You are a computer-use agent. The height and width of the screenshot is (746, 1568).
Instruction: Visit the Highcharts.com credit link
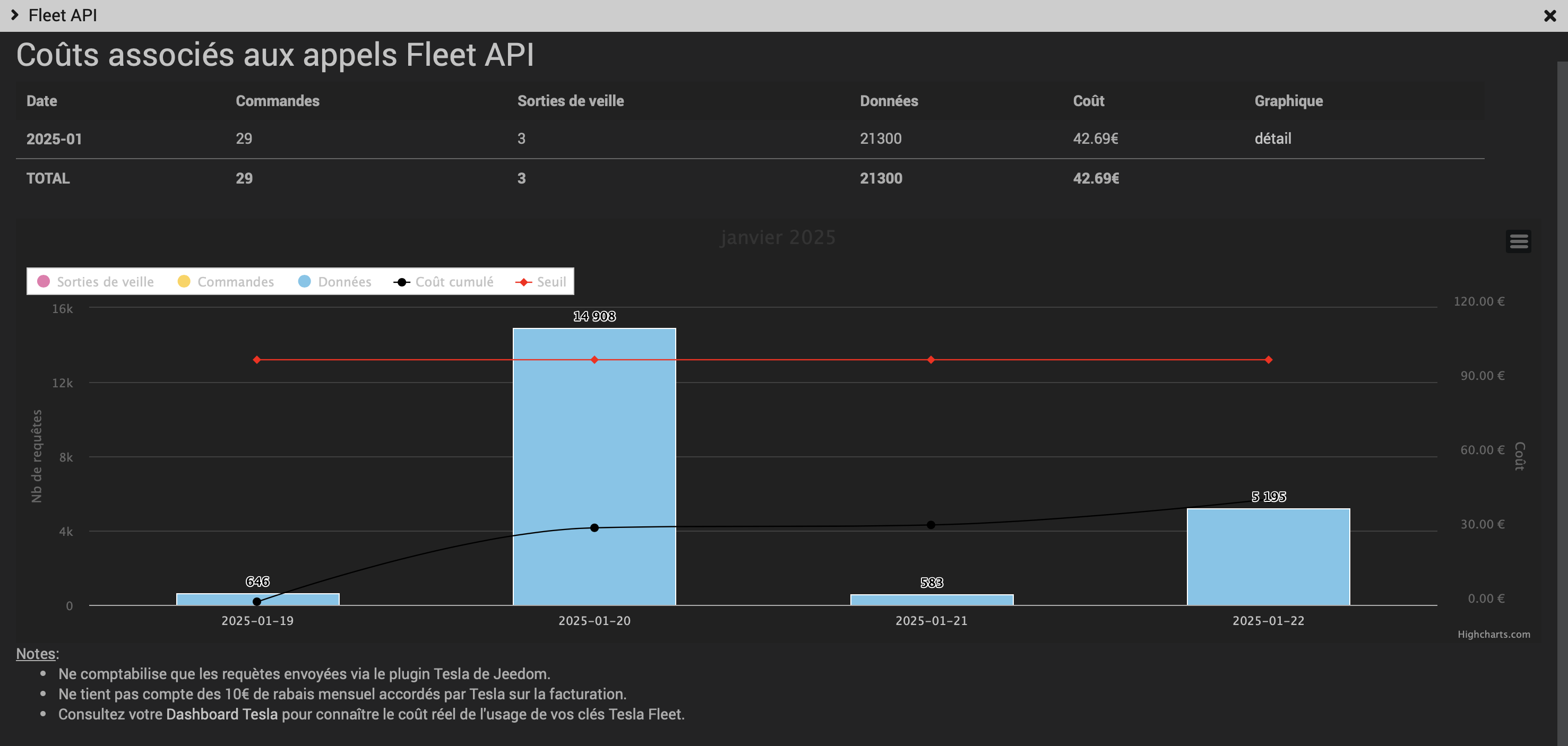point(1493,634)
